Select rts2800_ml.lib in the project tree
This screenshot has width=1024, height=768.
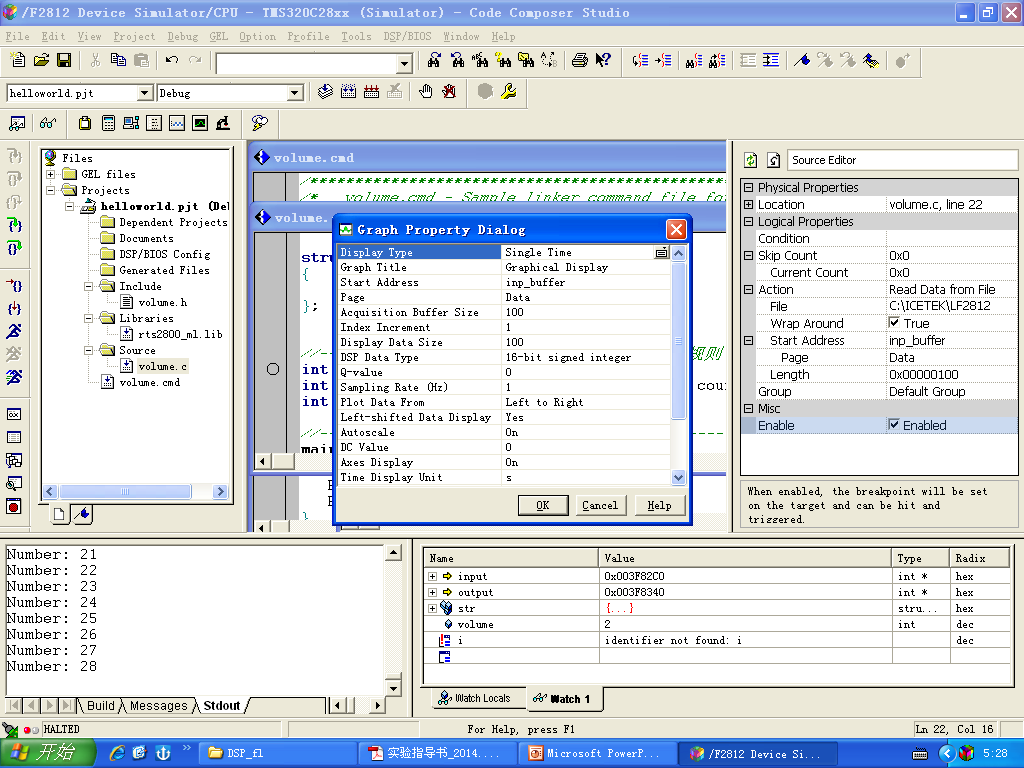click(x=180, y=334)
